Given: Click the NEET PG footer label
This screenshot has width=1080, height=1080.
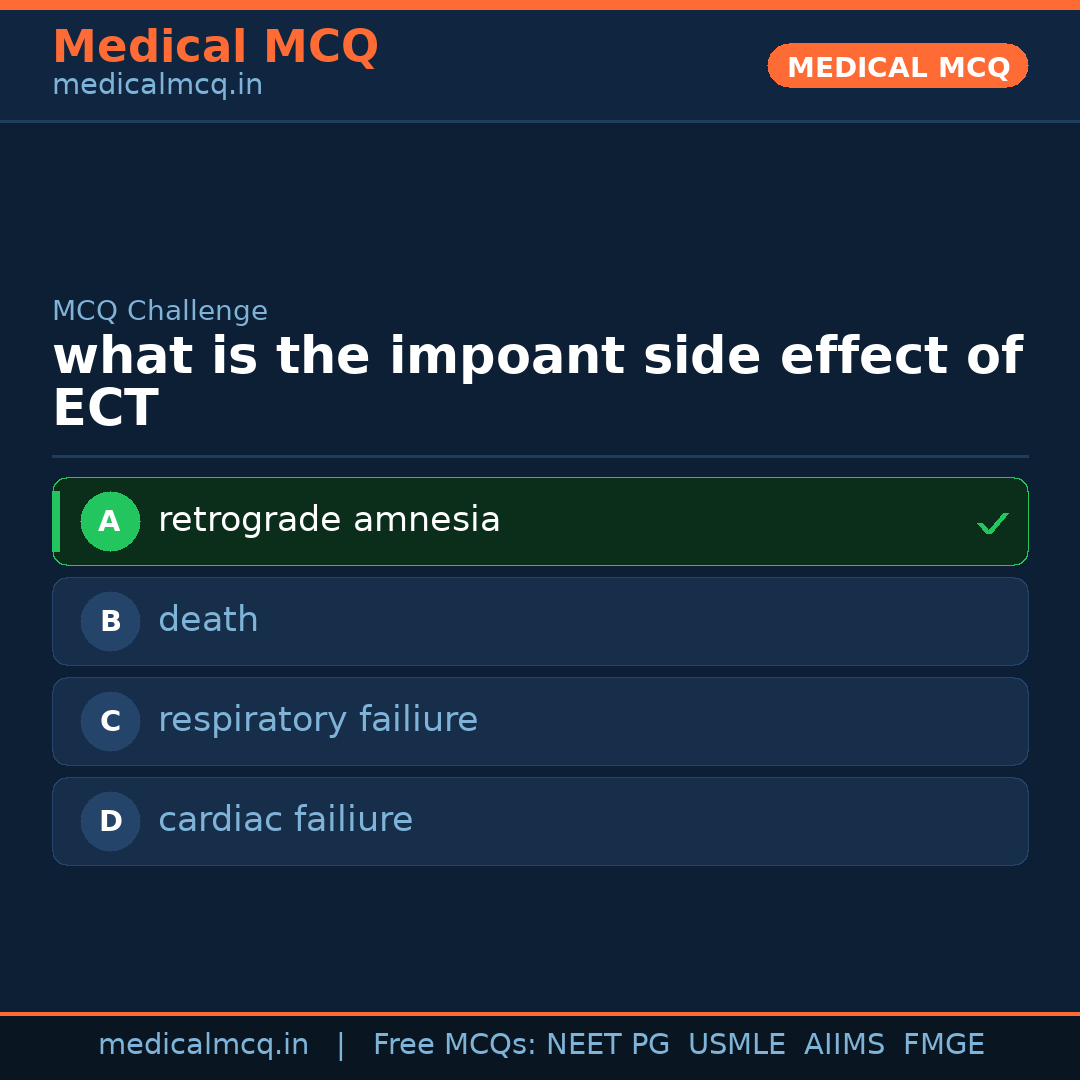Looking at the screenshot, I should click(607, 1043).
